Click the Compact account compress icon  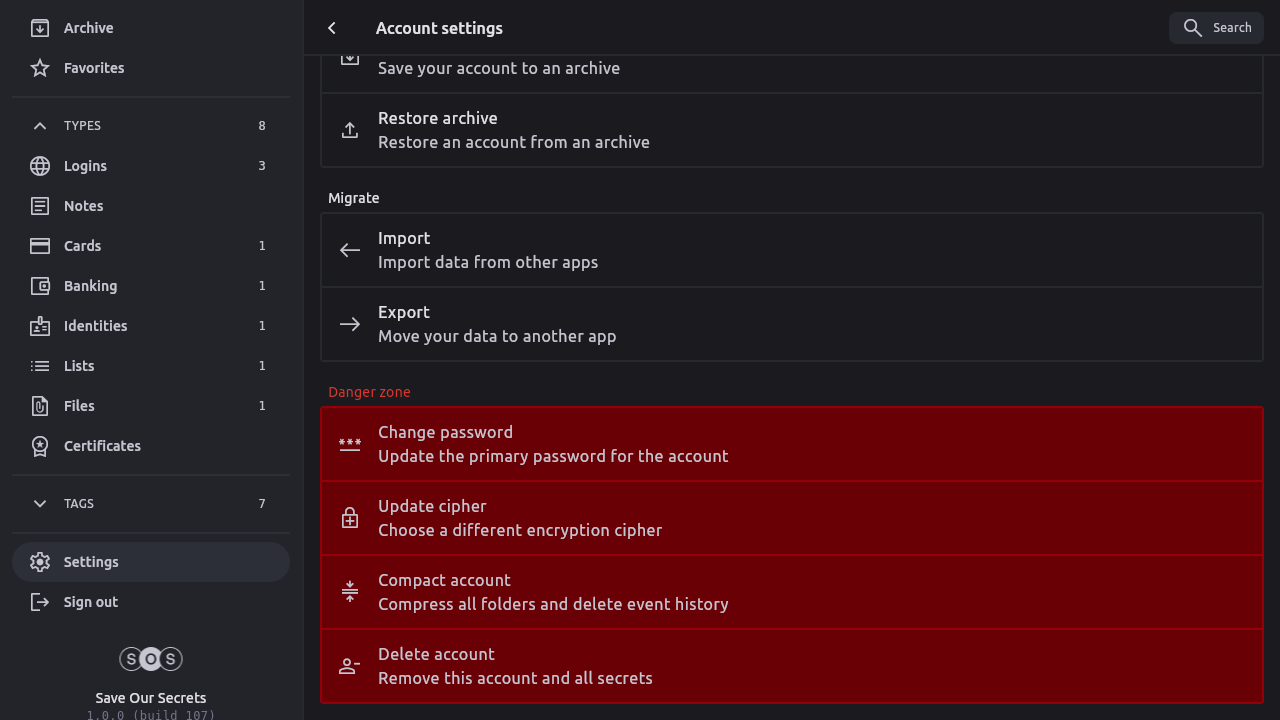tap(350, 592)
